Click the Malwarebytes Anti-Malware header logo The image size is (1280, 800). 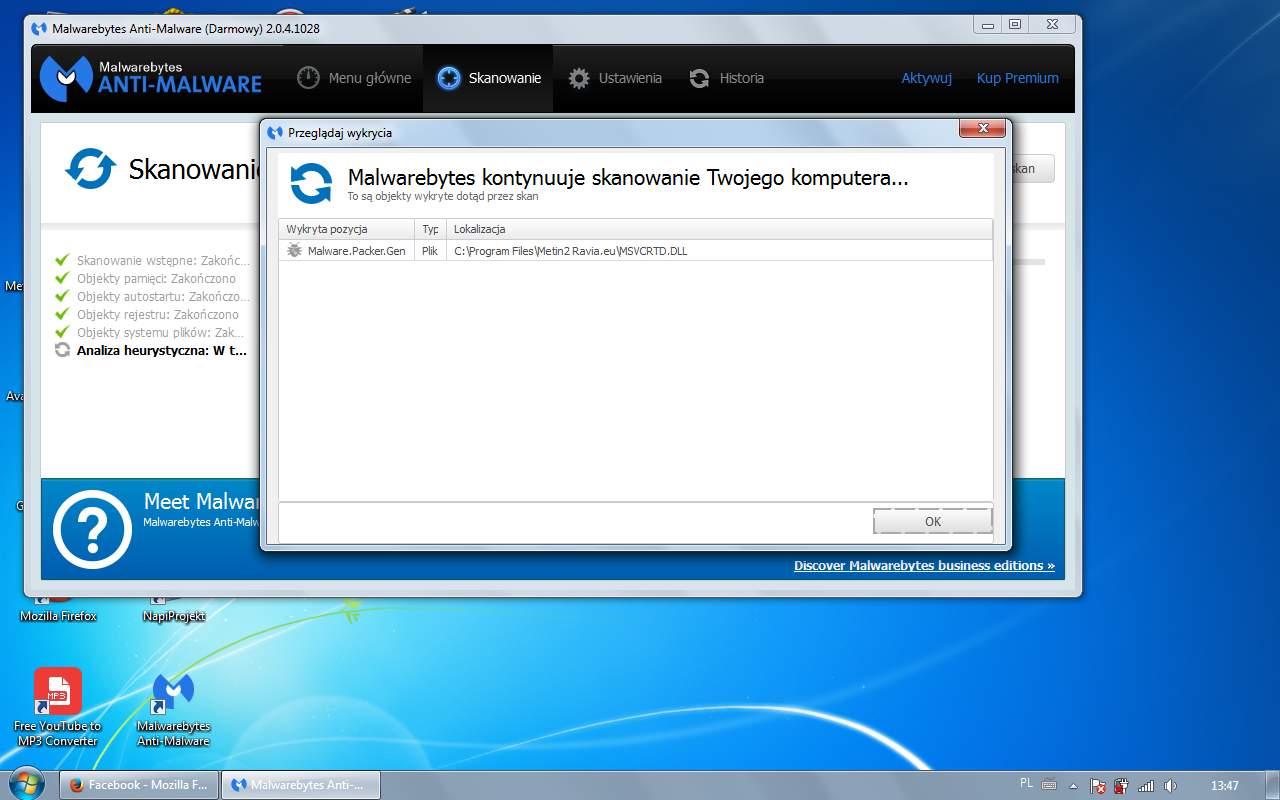pos(151,78)
